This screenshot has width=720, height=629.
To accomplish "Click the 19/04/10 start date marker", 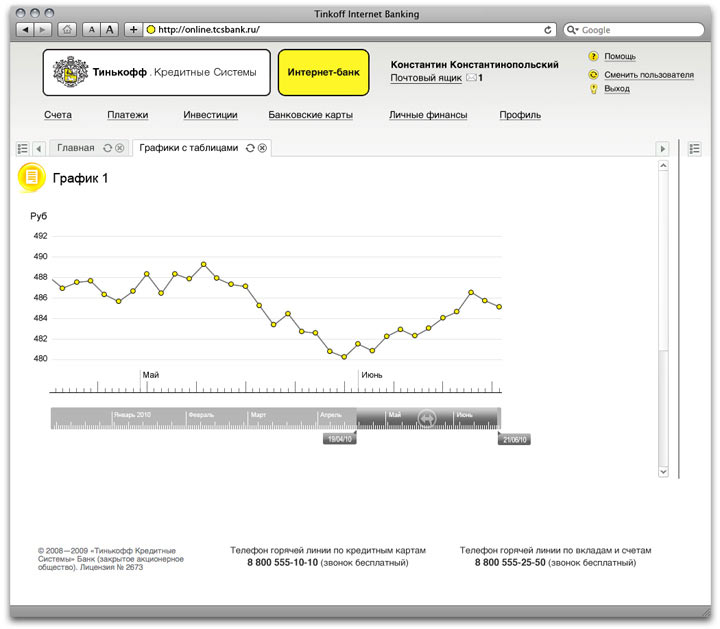I will (339, 439).
